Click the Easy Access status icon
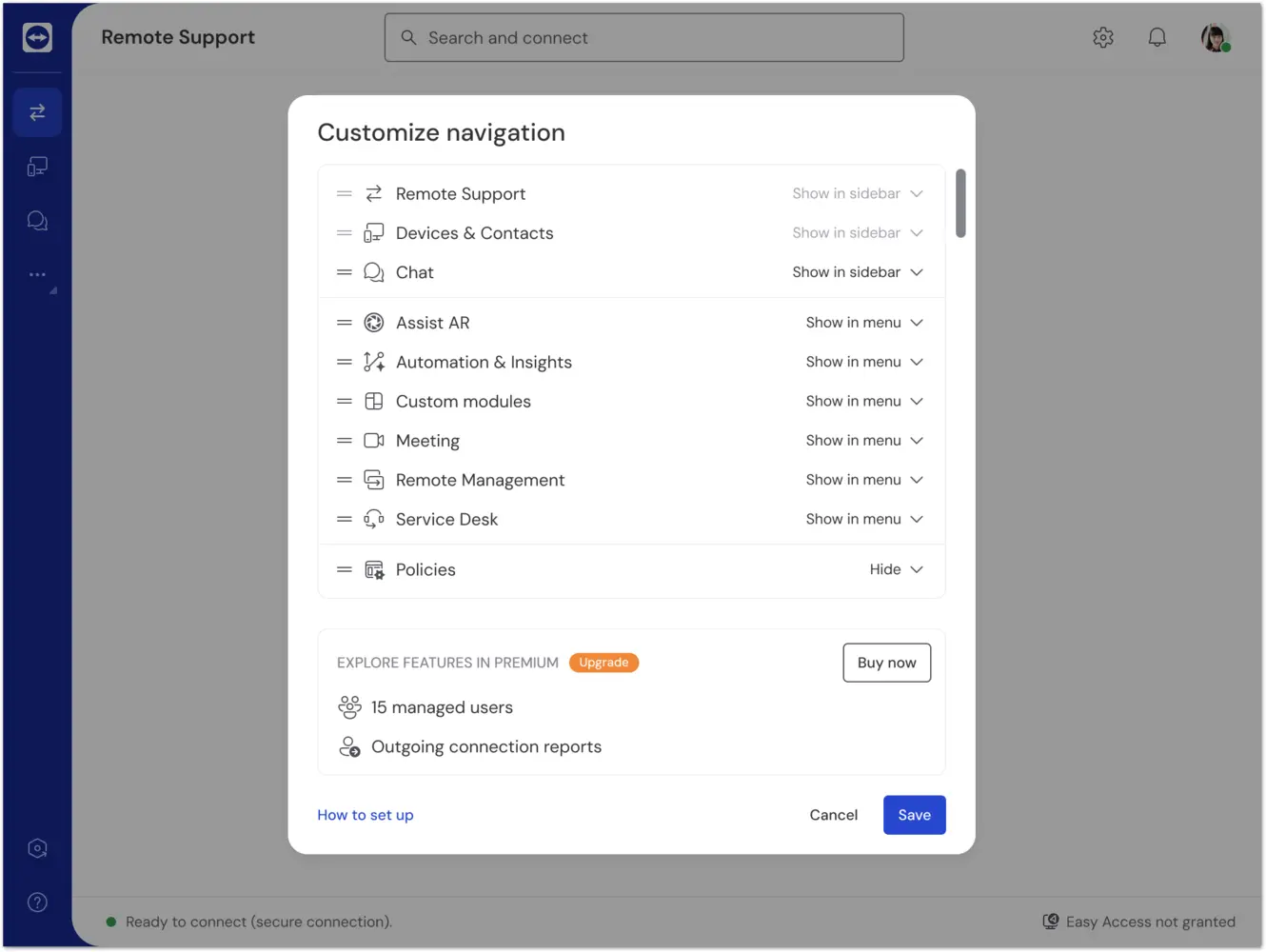 click(x=1051, y=922)
